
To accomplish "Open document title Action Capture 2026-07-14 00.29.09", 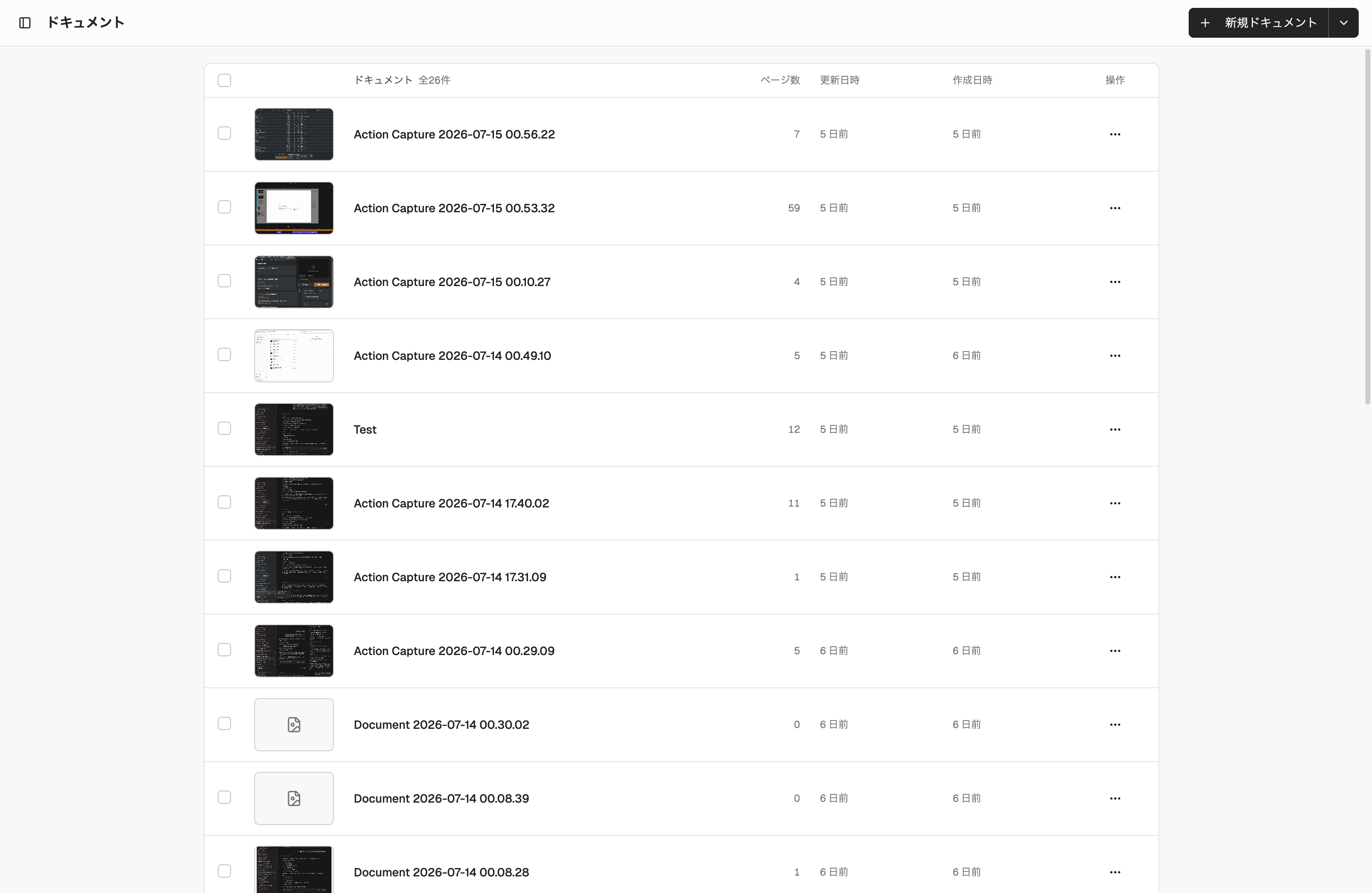I will coord(454,650).
